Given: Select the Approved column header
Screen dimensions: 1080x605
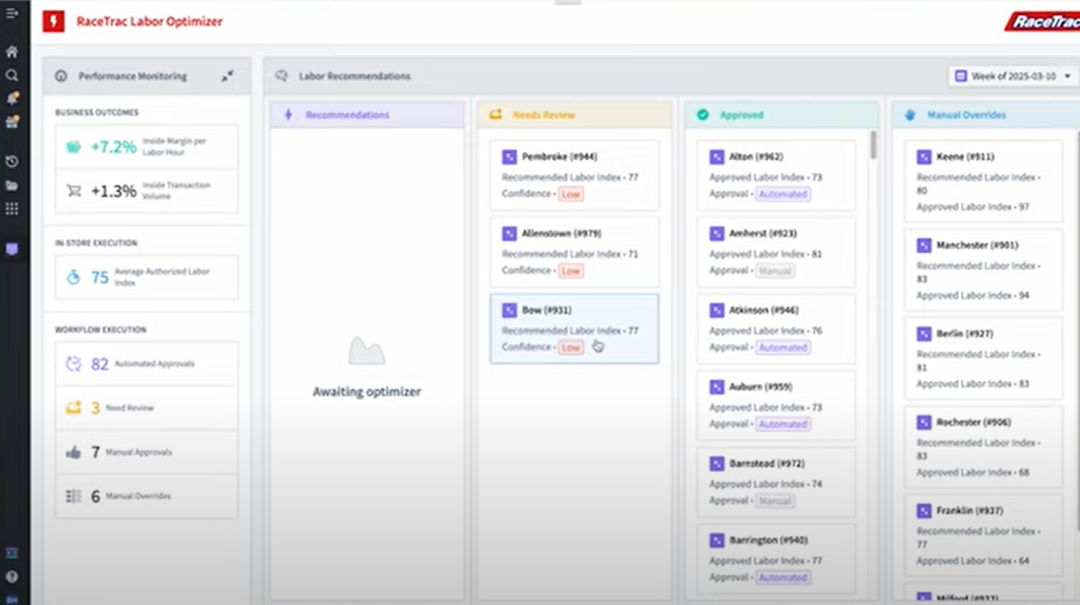Looking at the screenshot, I should (782, 114).
